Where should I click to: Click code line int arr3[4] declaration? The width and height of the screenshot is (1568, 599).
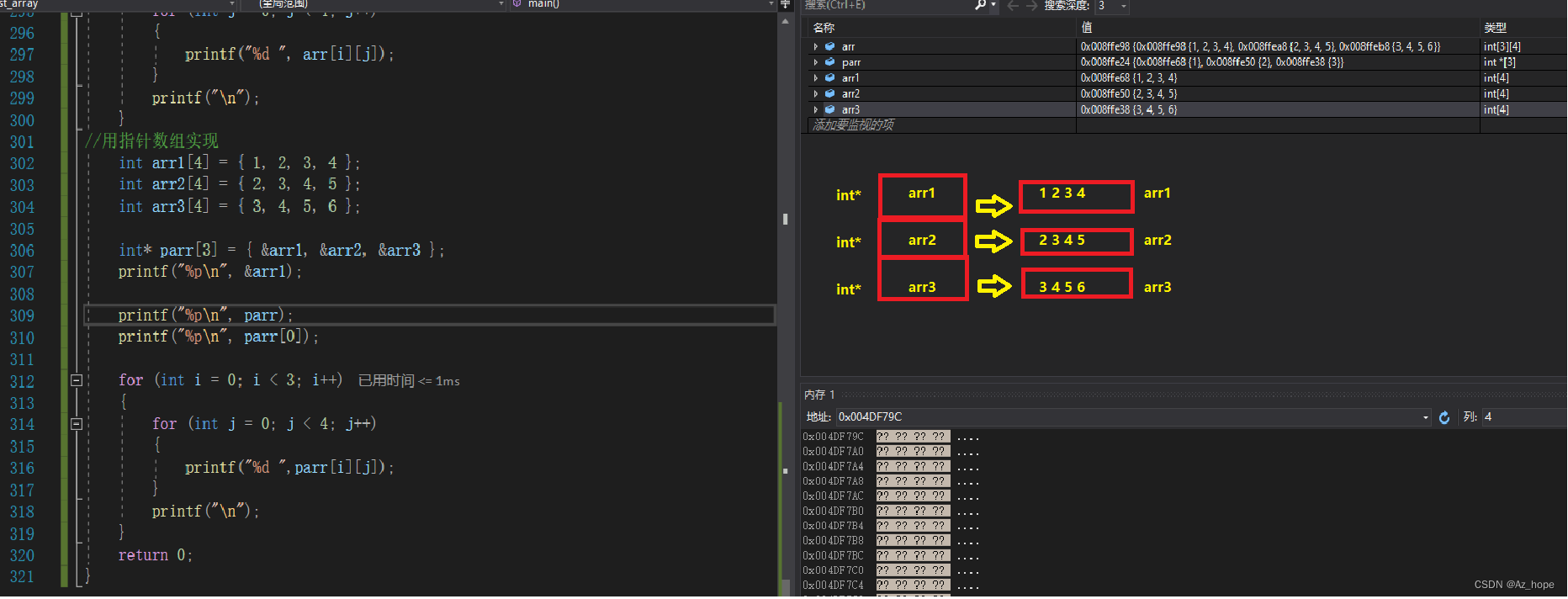point(240,207)
